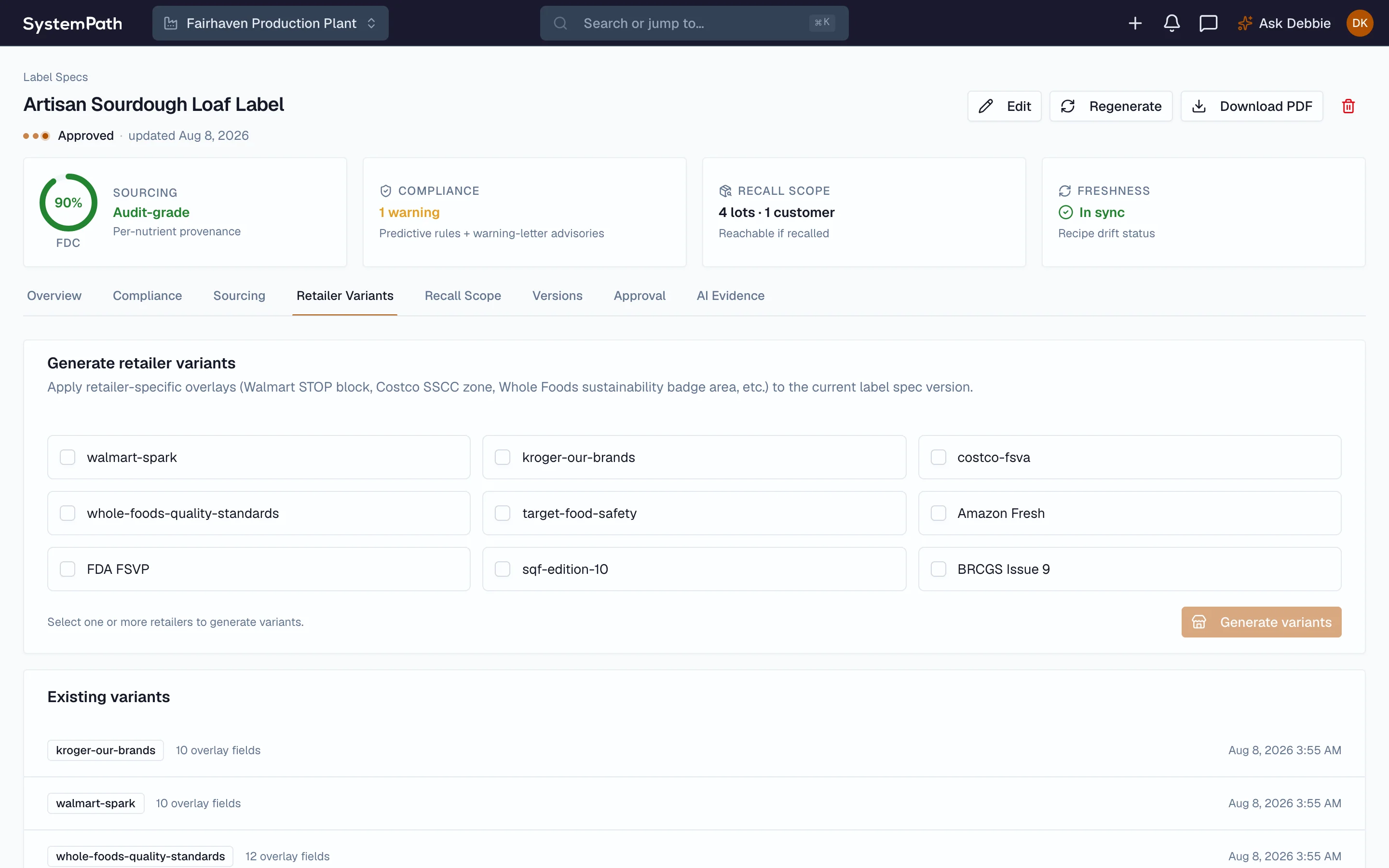Viewport: 1389px width, 868px height.
Task: Click the In sync check-circle icon
Action: click(x=1065, y=212)
